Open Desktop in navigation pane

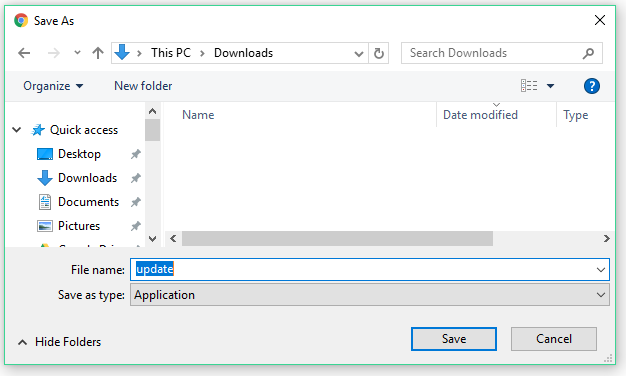point(79,154)
